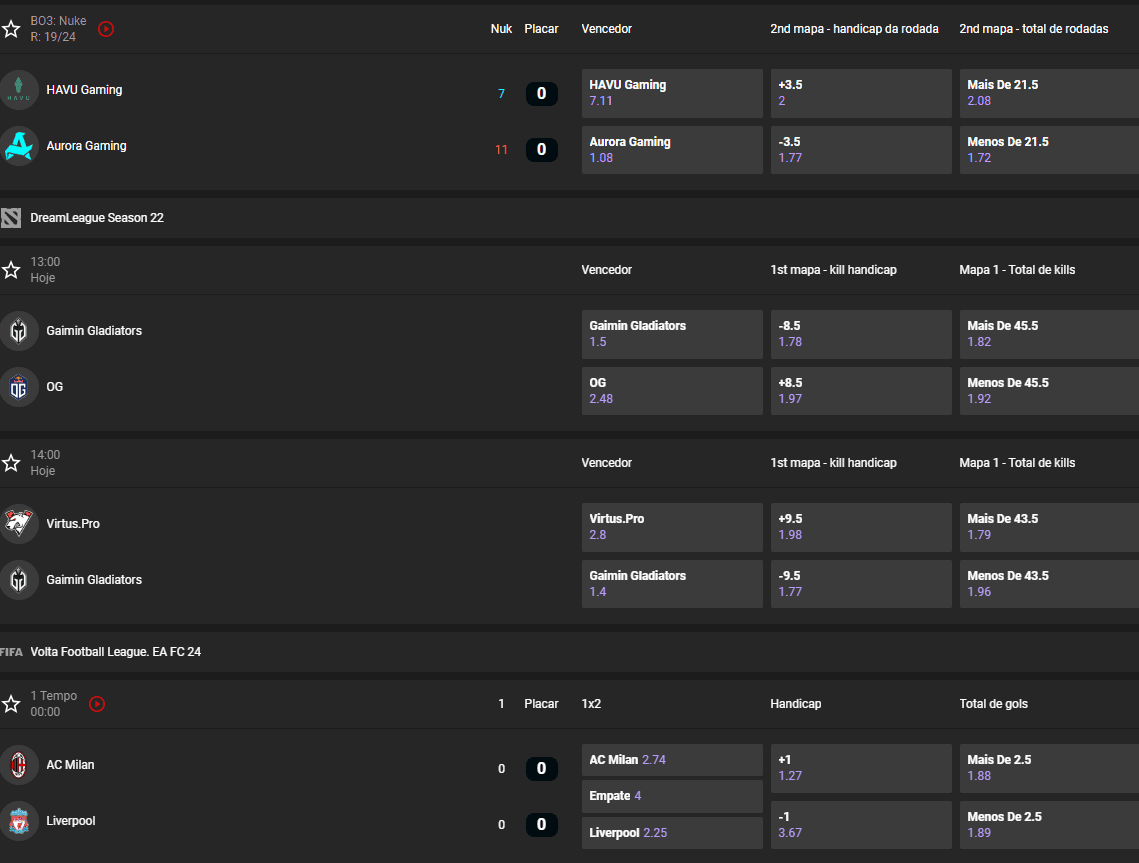Favorite the BO3 Nuke match with the star
Screen dimensions: 1139x863
[x=11, y=29]
